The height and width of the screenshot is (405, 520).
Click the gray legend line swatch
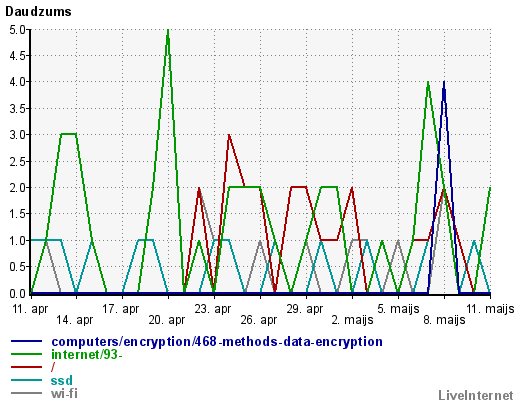[27, 393]
